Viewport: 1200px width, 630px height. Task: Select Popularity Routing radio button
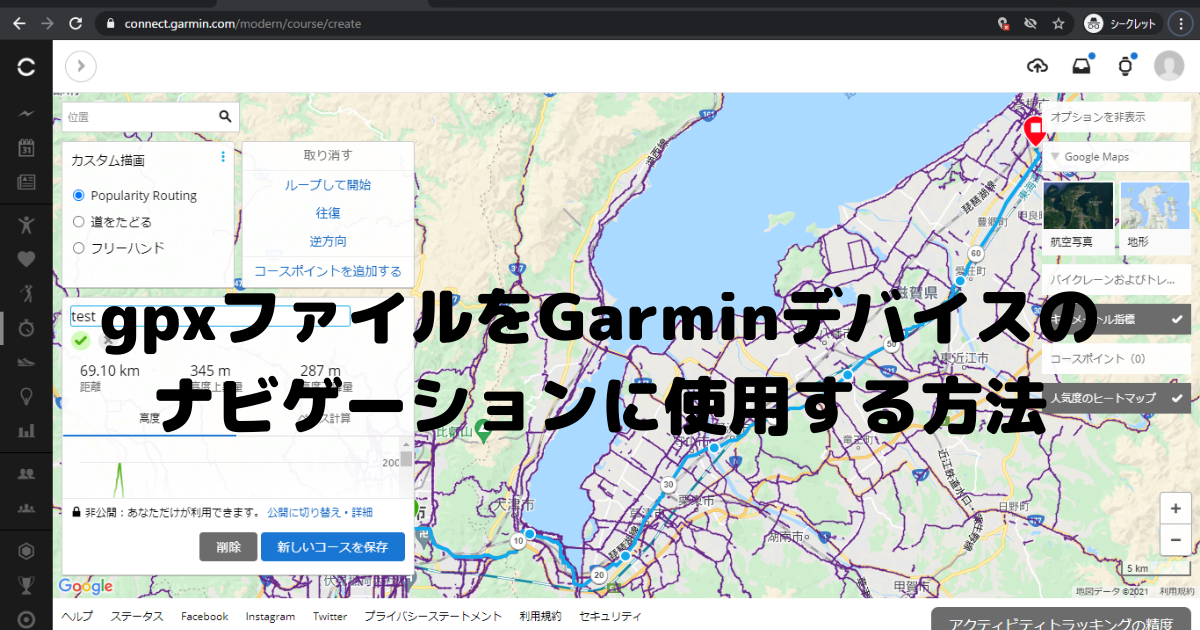79,195
